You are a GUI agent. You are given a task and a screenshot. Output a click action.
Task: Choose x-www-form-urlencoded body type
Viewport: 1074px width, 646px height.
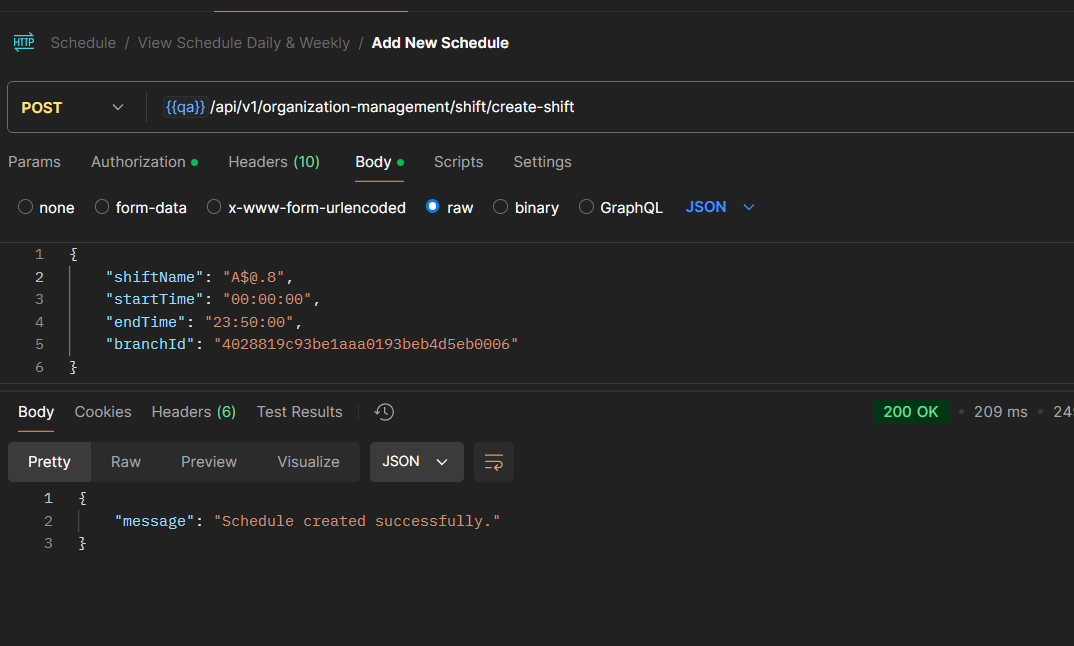click(x=214, y=207)
